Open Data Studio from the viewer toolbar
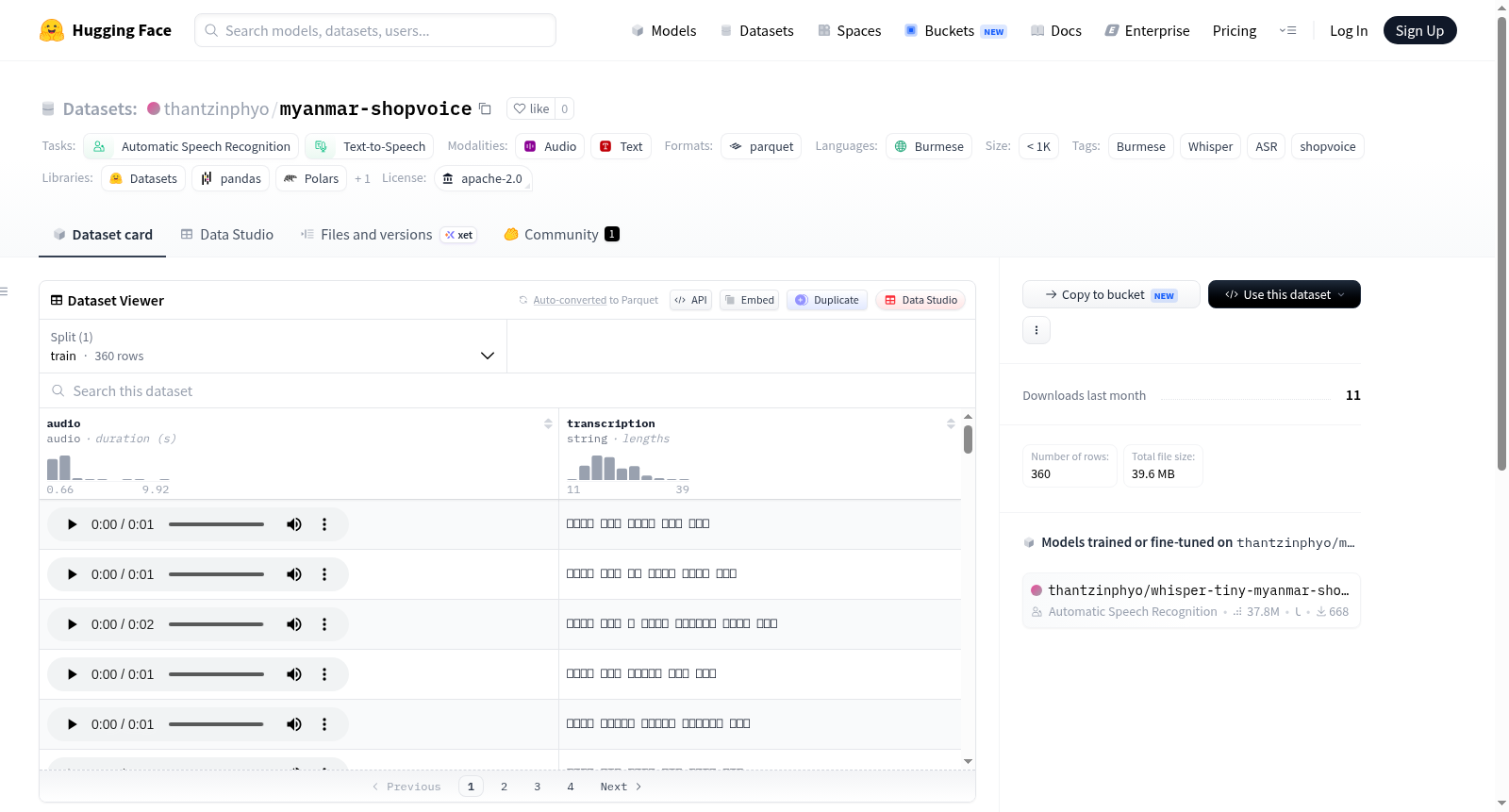1509x812 pixels. tap(920, 300)
